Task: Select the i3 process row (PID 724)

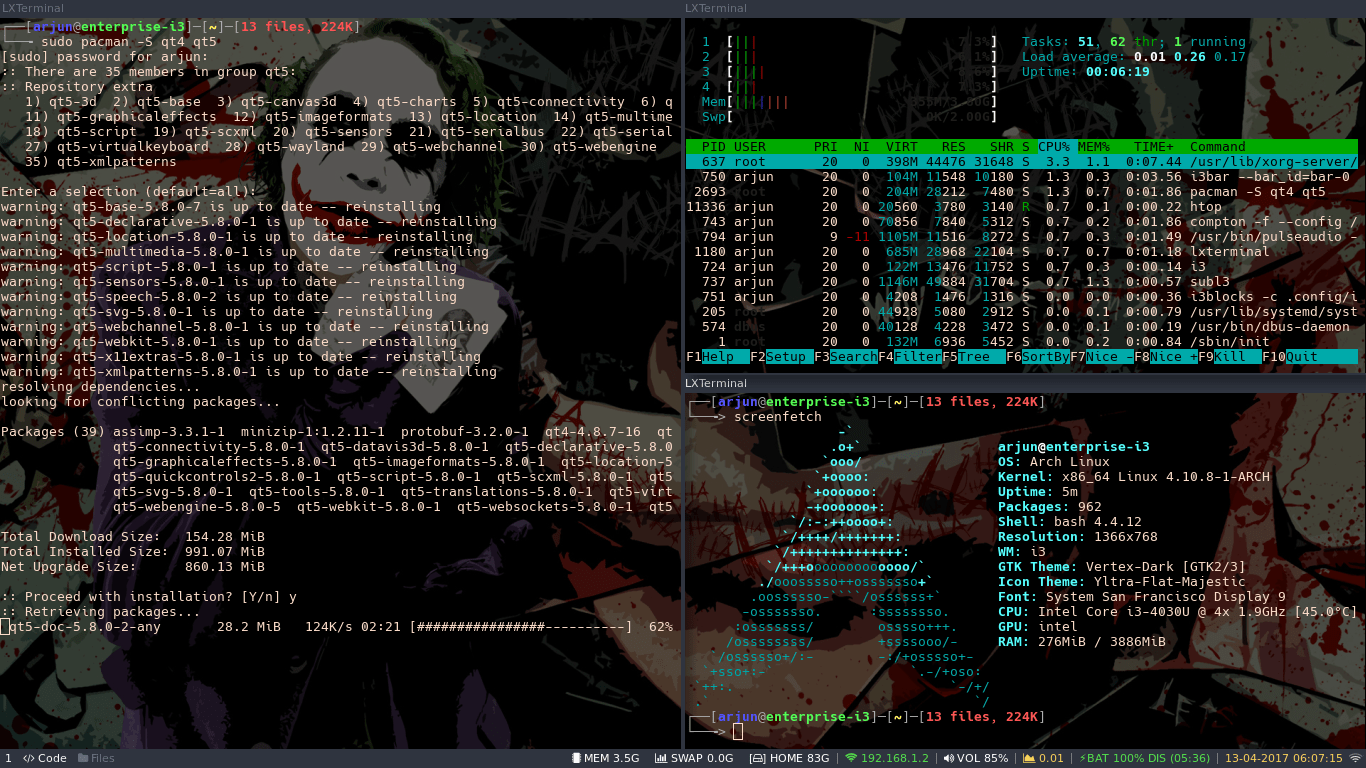Action: [1022, 267]
